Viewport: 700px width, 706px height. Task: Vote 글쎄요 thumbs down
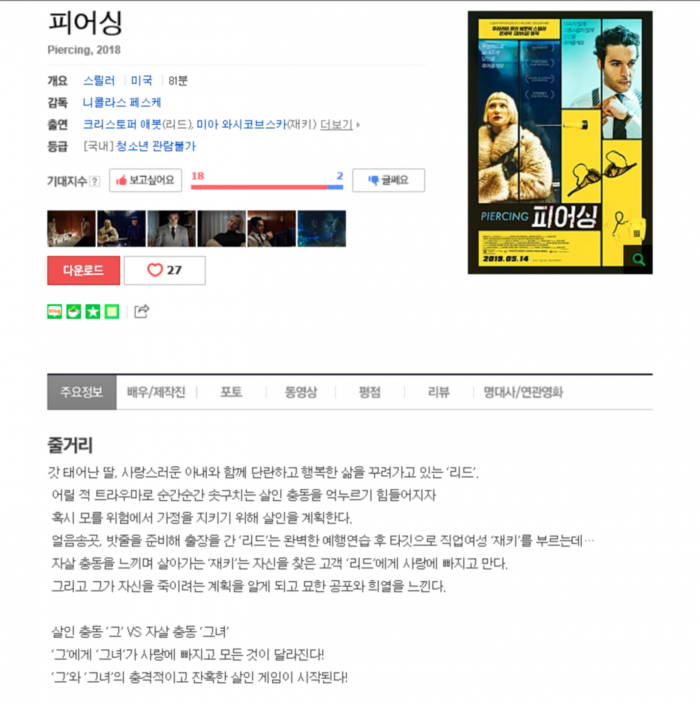tap(388, 181)
